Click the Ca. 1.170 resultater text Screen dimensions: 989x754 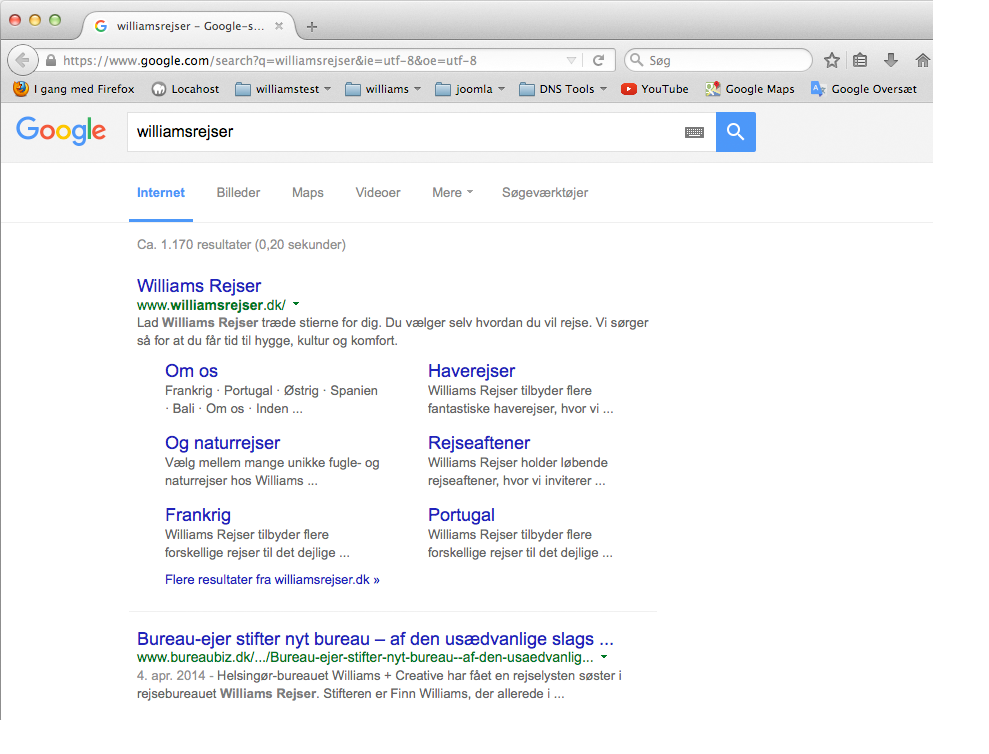(241, 244)
